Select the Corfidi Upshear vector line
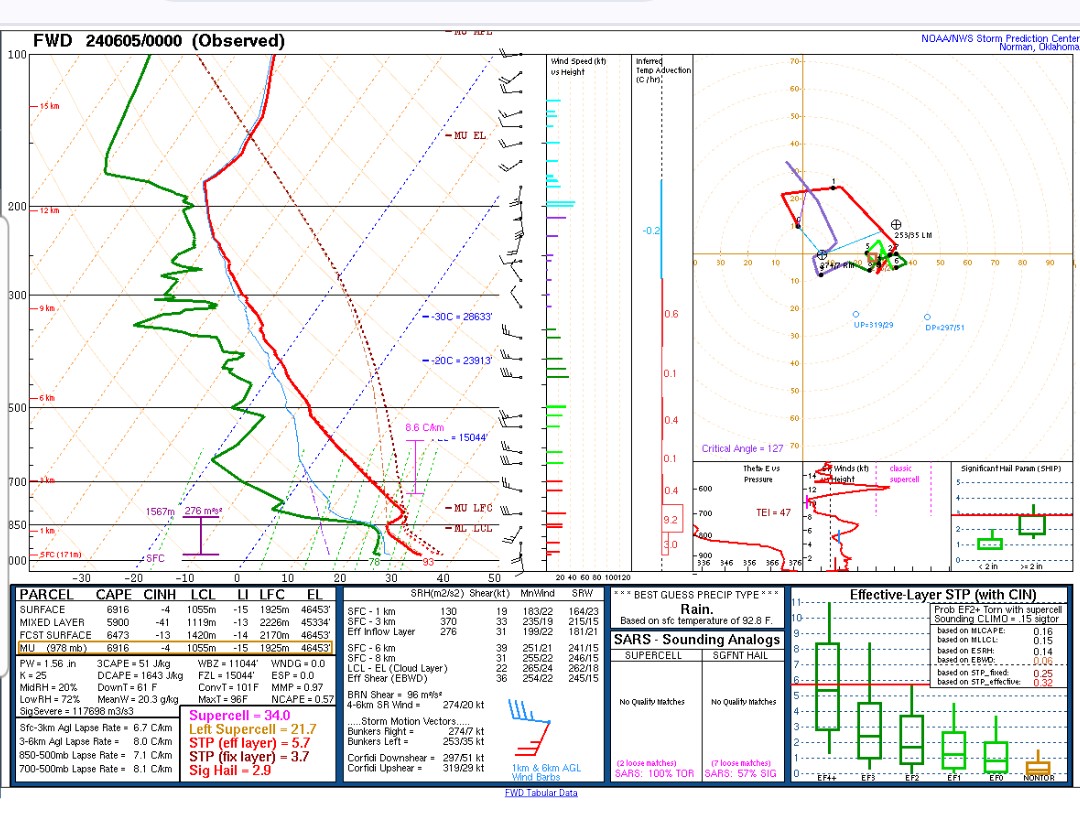Screen dimensions: 1080x824 (x=416, y=768)
